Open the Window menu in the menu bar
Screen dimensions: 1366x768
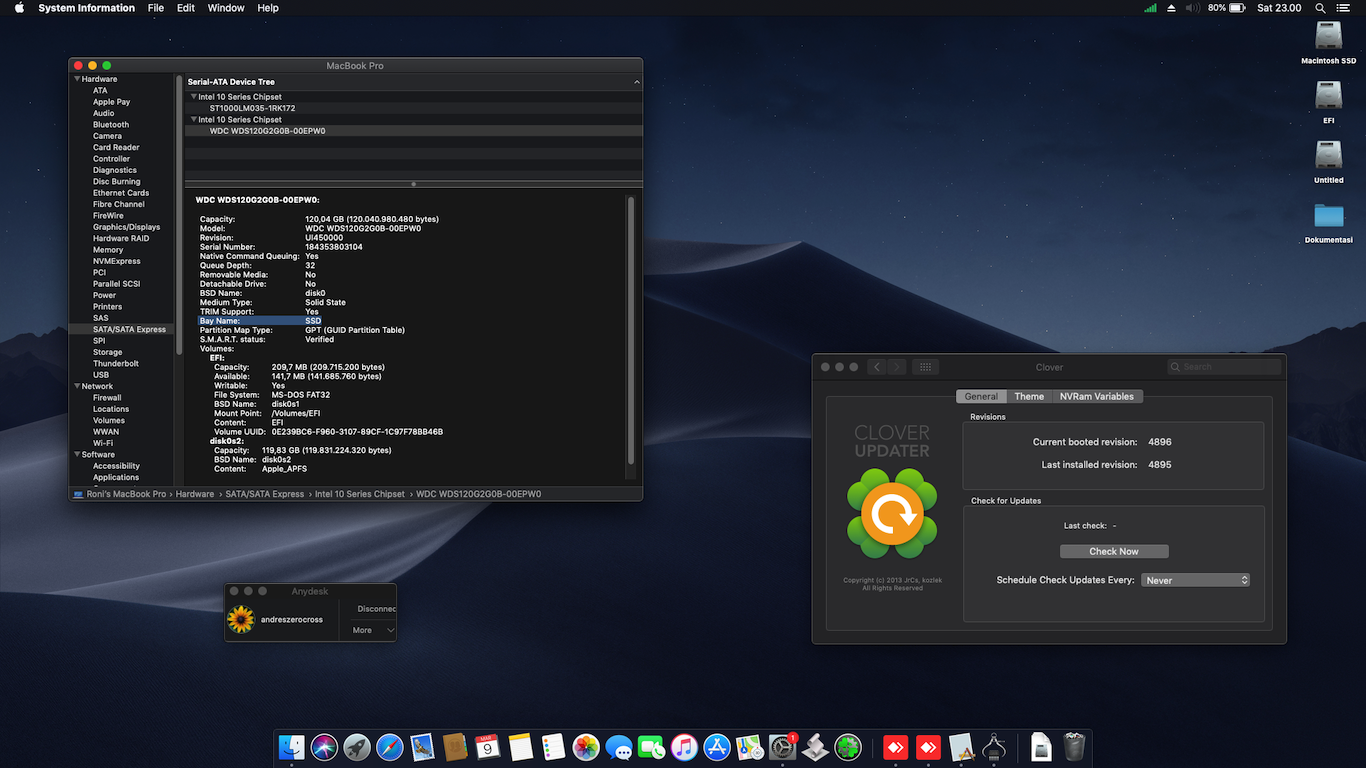(226, 8)
